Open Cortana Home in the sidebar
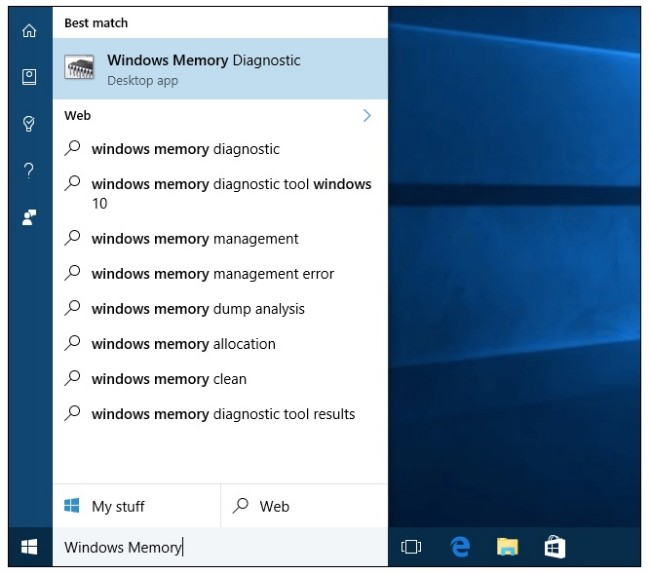 click(29, 30)
